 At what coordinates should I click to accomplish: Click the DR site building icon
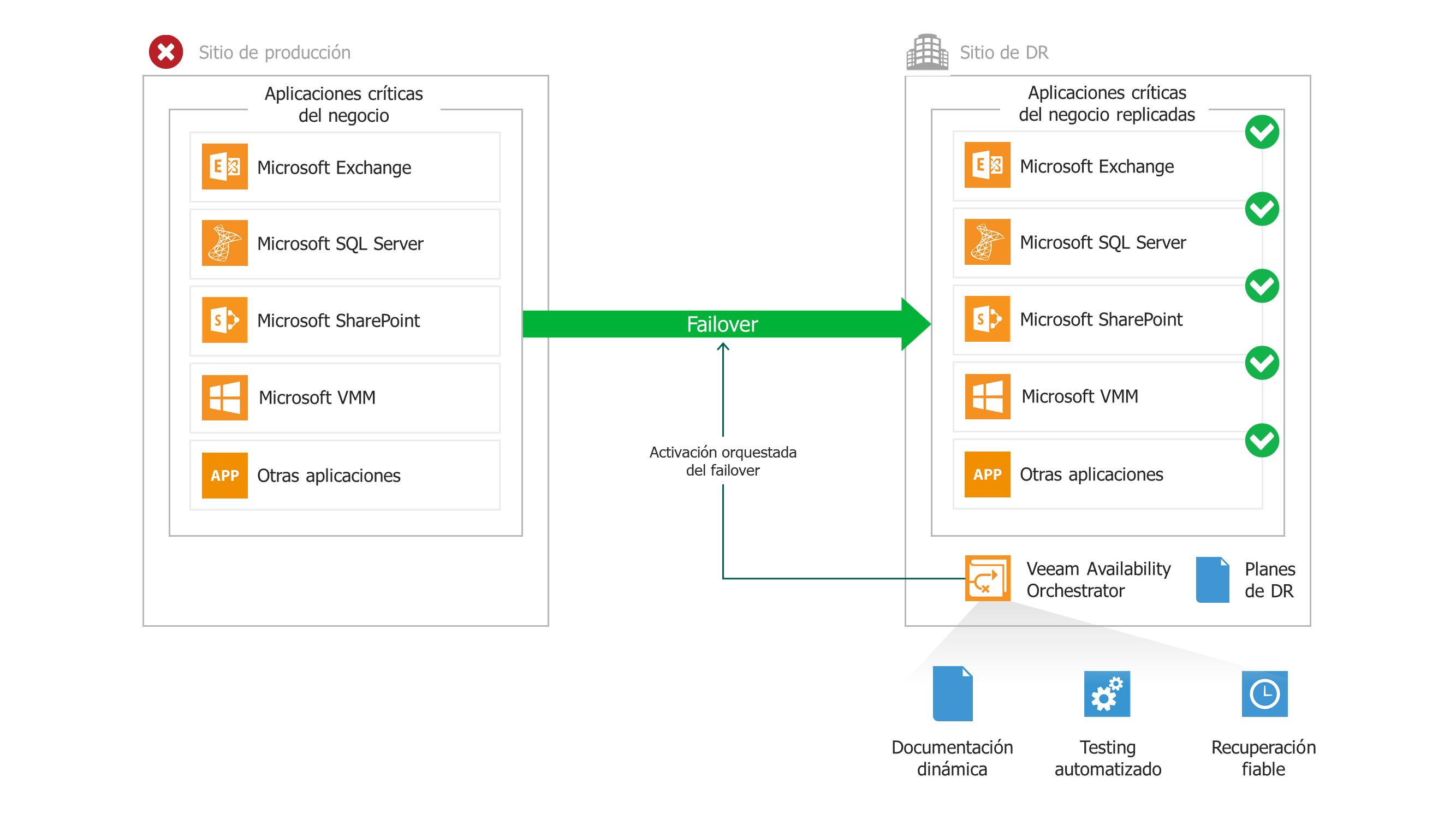(927, 52)
